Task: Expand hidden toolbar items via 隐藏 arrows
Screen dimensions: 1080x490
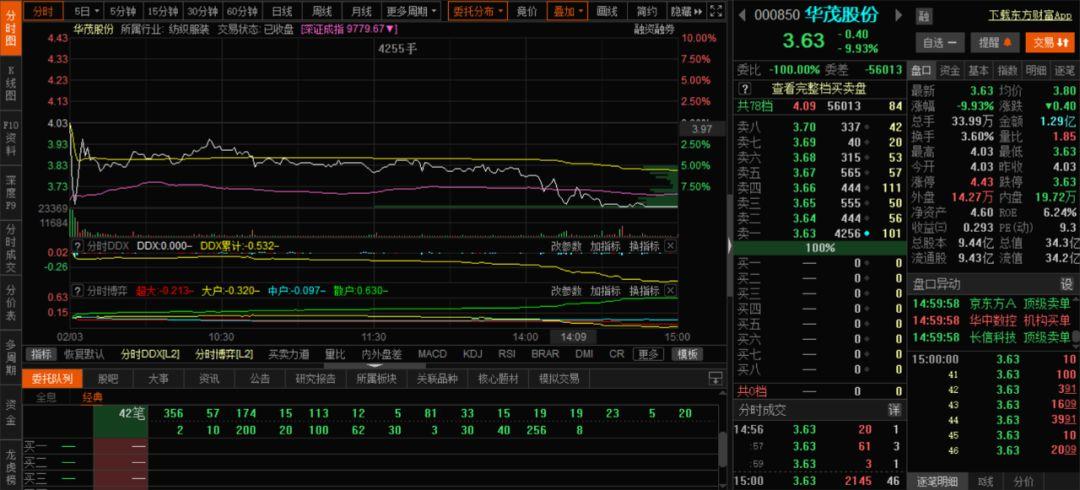Action: click(687, 11)
